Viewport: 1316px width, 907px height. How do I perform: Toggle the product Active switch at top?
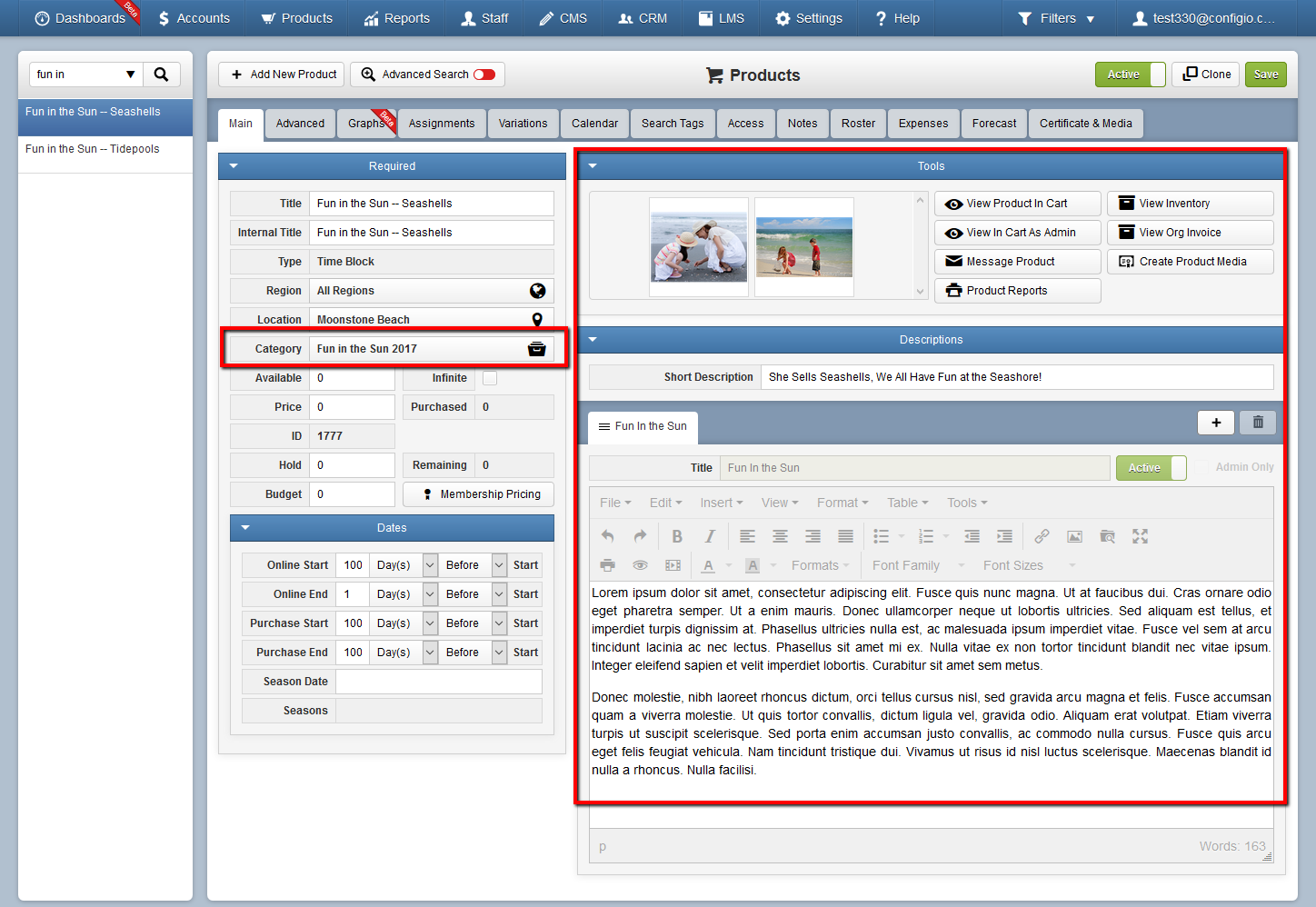[1130, 75]
